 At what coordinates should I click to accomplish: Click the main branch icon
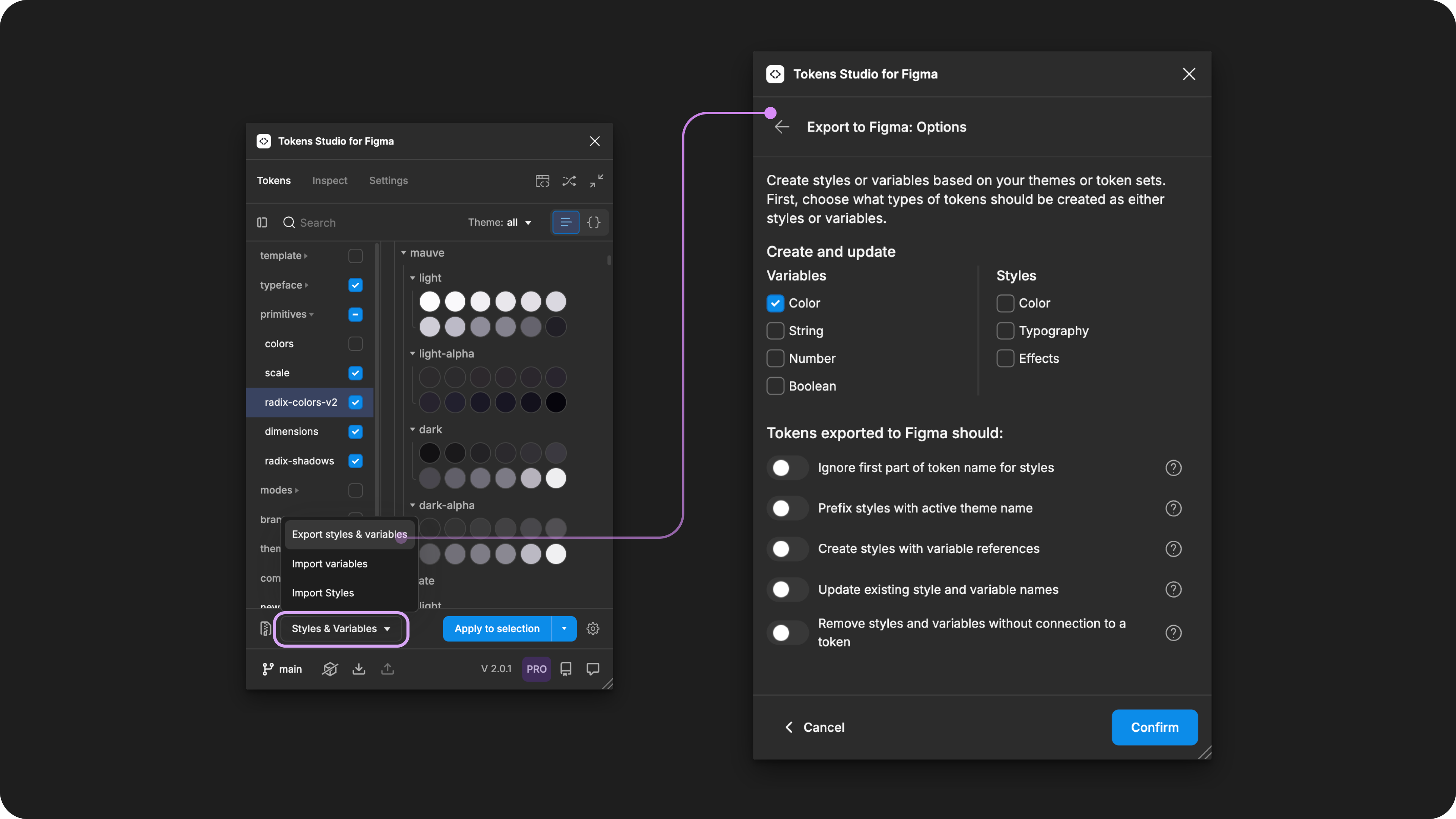[x=267, y=669]
